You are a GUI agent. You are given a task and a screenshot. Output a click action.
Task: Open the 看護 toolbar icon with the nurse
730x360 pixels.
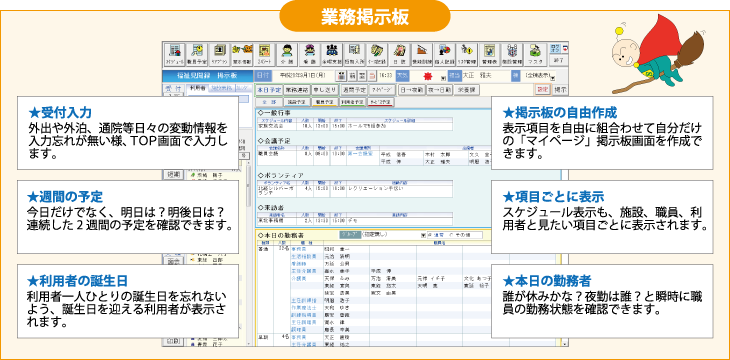coord(309,55)
